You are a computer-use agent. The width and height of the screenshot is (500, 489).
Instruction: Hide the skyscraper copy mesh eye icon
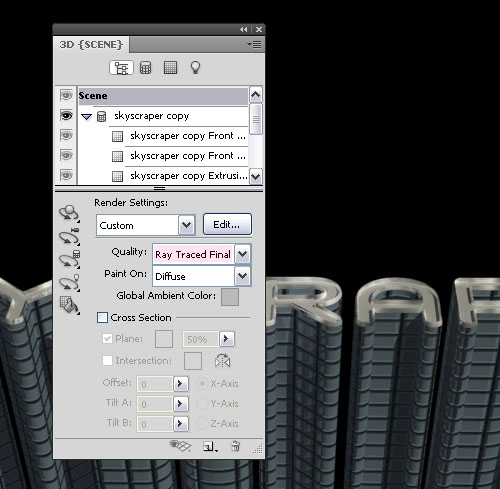click(x=66, y=116)
